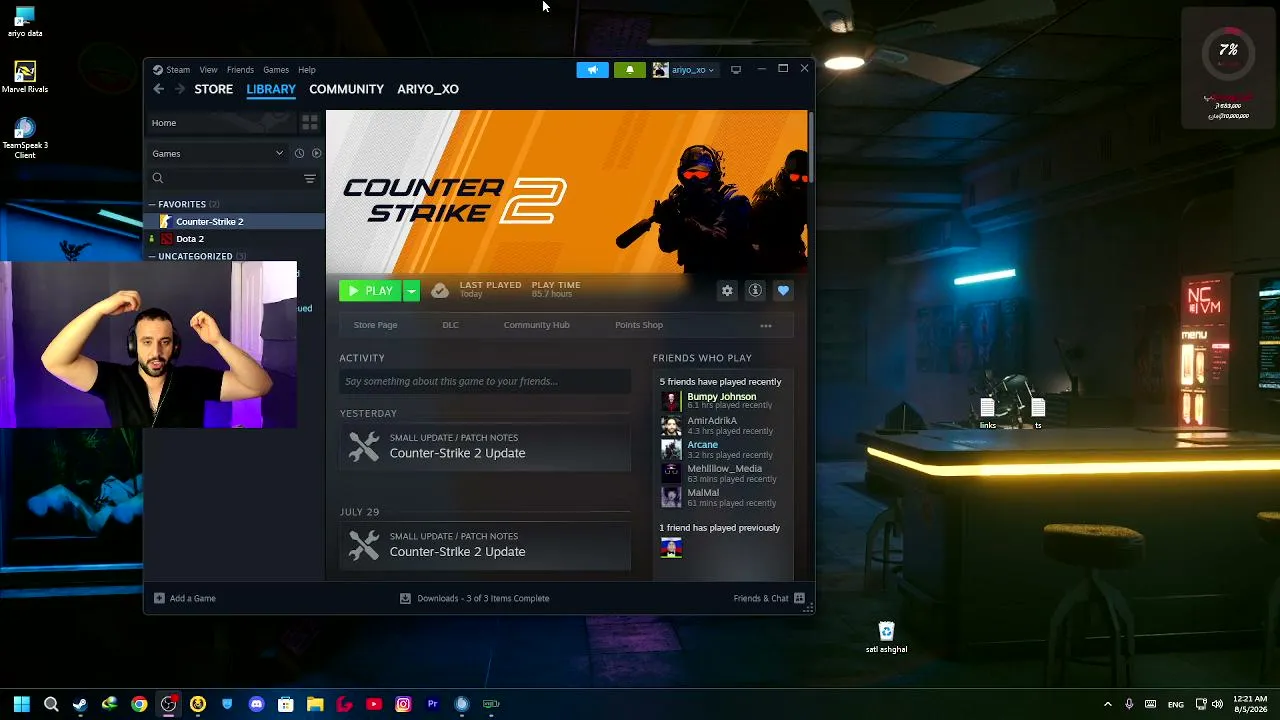1280x720 pixels.
Task: Open the Counter-Strike 2 Store Page link
Action: click(376, 325)
